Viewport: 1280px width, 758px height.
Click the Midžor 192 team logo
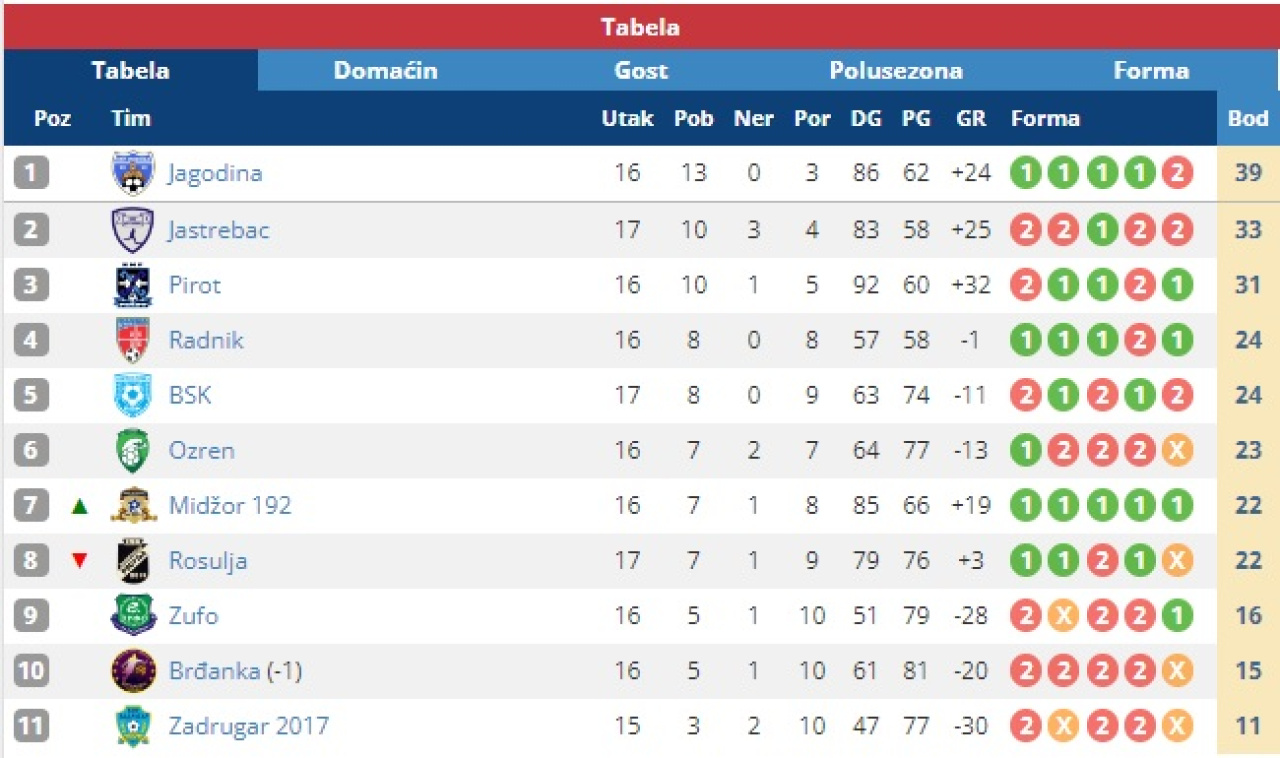pos(133,505)
